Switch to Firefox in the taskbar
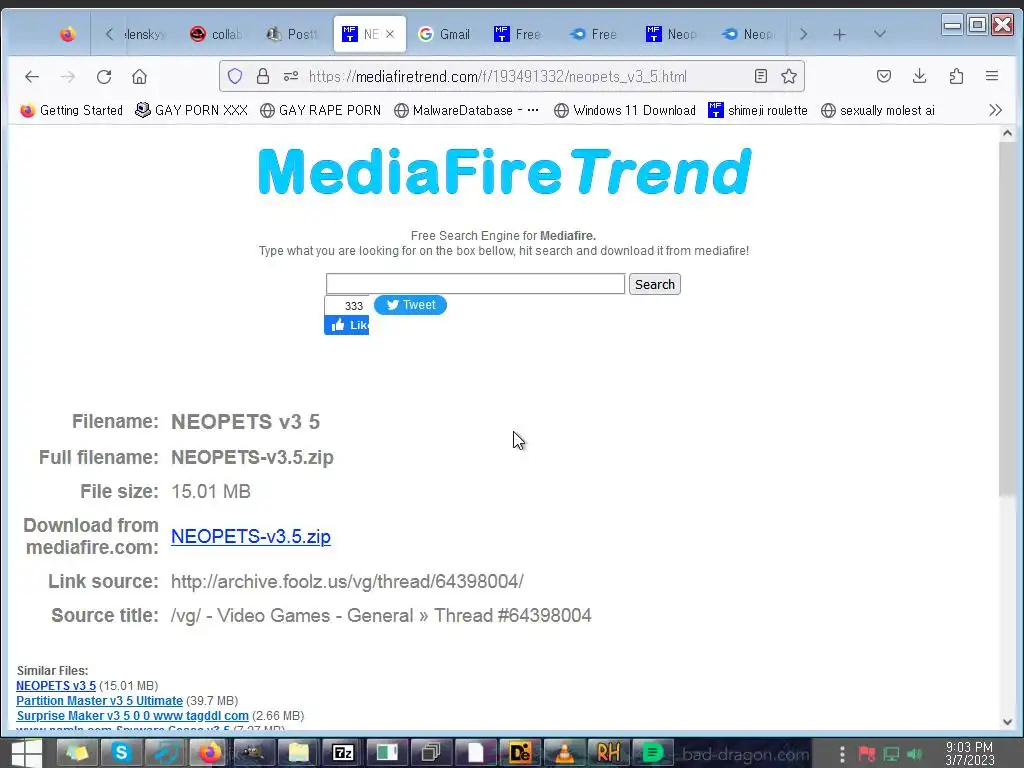Viewport: 1024px width, 768px height. (210, 752)
